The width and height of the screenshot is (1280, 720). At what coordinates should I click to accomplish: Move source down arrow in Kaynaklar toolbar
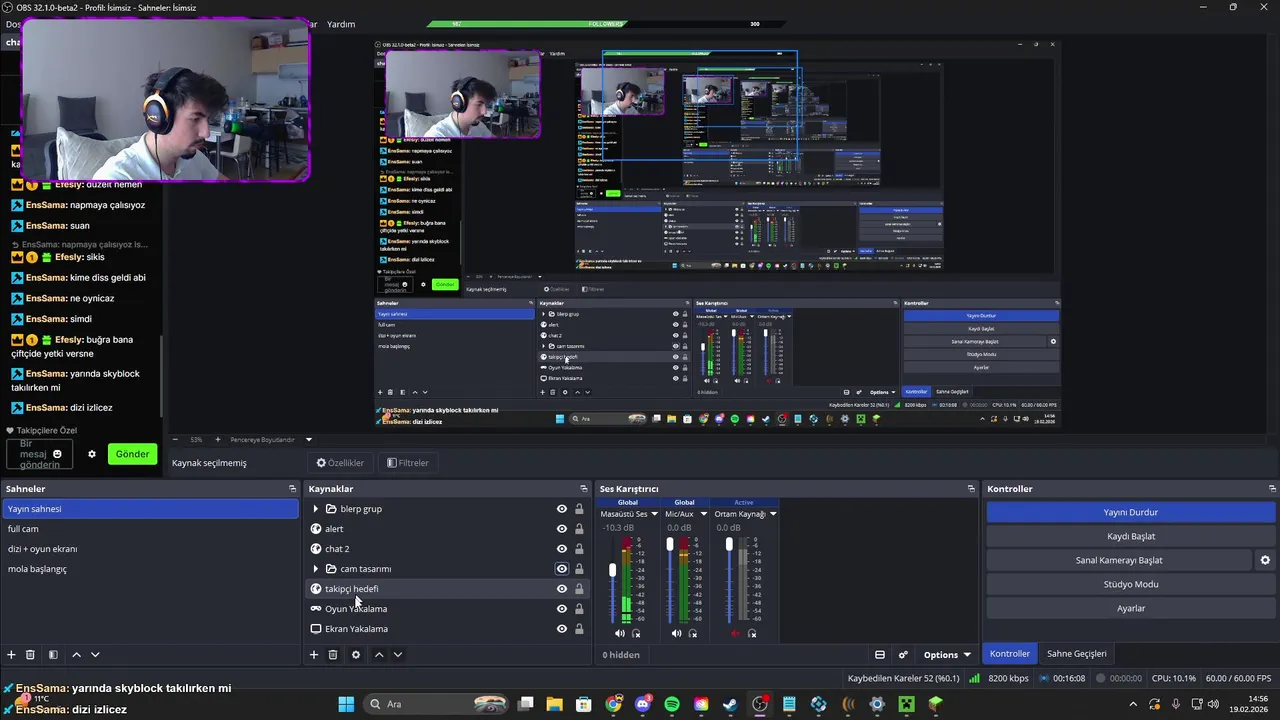click(397, 655)
